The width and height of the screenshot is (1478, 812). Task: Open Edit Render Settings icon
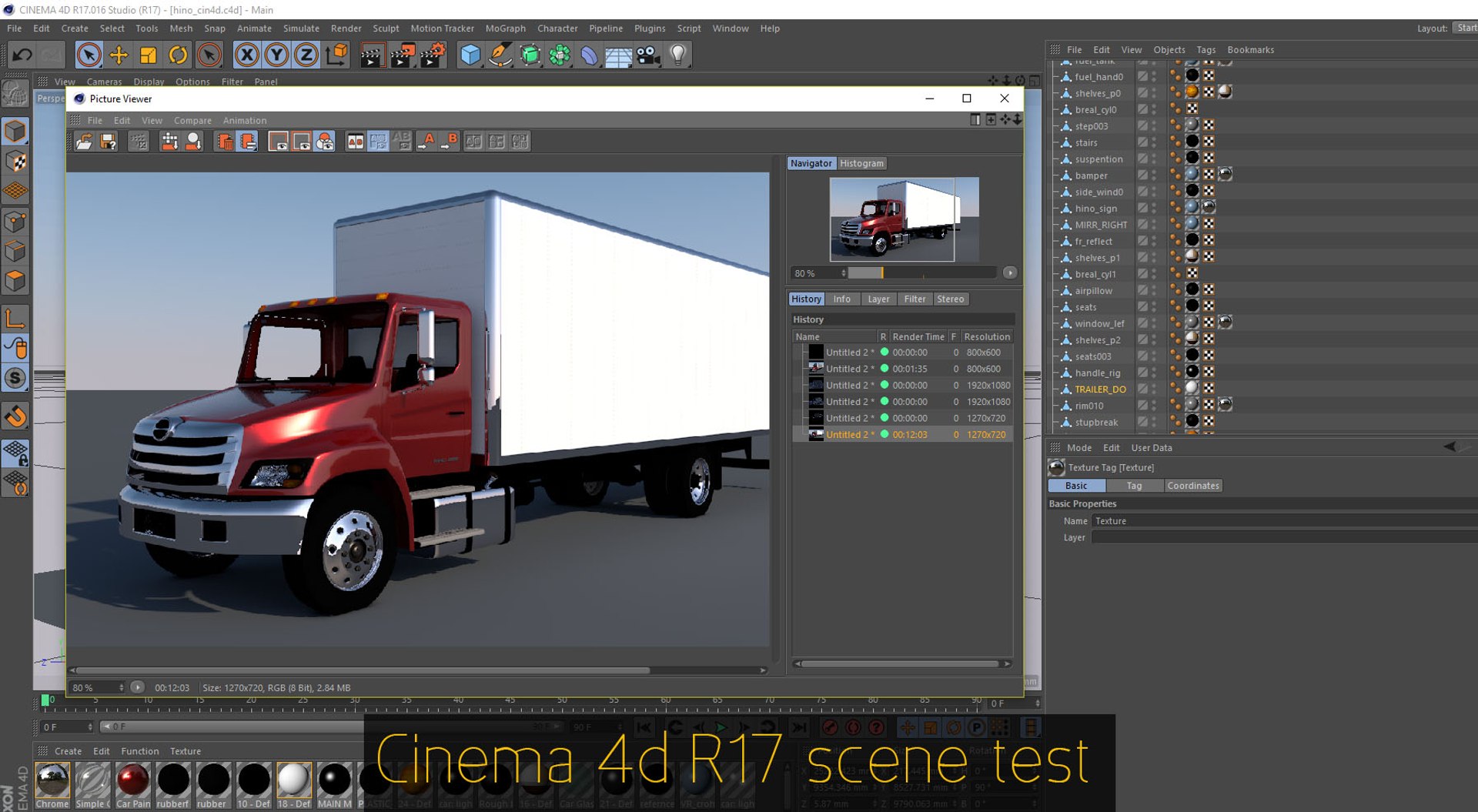tap(433, 55)
